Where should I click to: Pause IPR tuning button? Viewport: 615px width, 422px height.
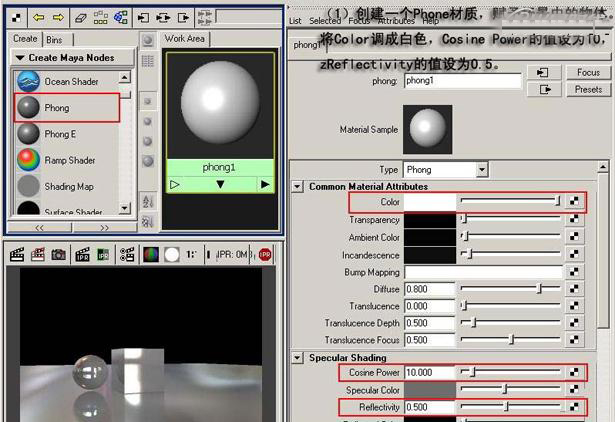coord(208,255)
